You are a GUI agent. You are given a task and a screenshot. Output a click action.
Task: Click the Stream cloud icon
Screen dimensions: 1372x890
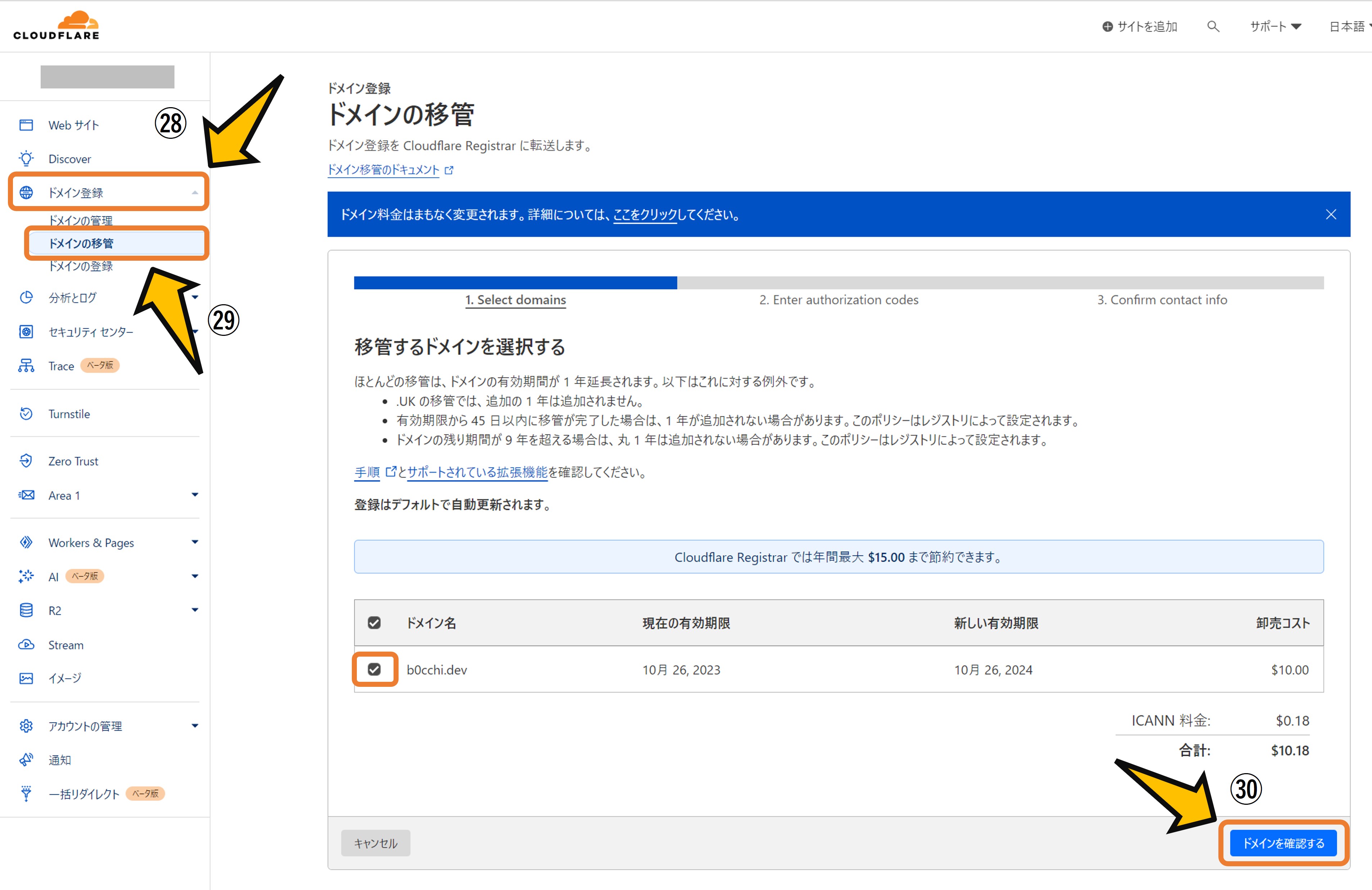pyautogui.click(x=26, y=644)
